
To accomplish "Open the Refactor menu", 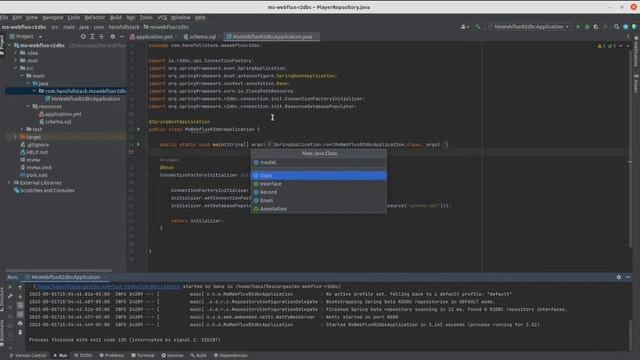I will [95, 18].
